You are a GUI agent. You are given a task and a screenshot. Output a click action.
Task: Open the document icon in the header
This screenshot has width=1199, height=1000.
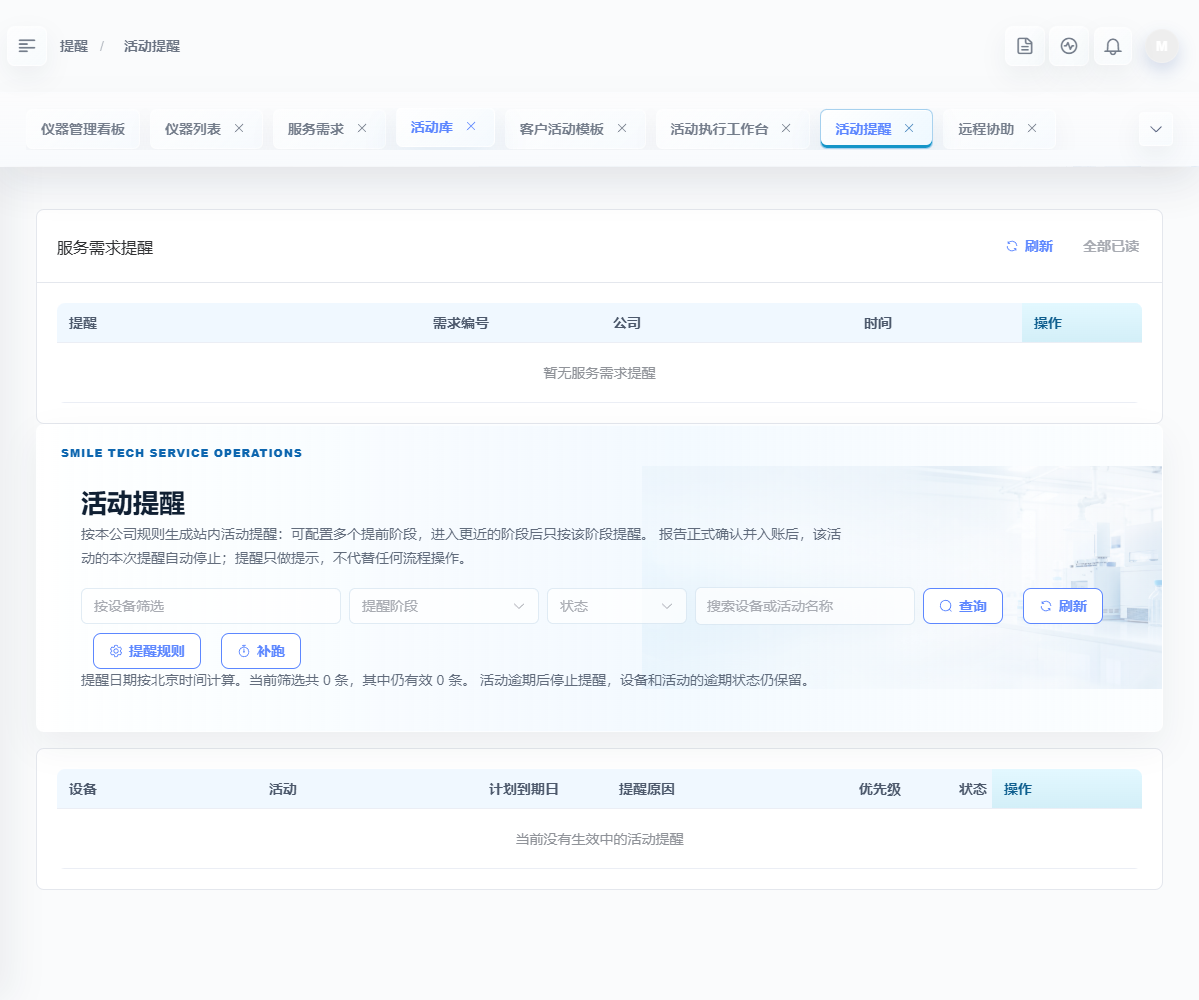click(1025, 46)
